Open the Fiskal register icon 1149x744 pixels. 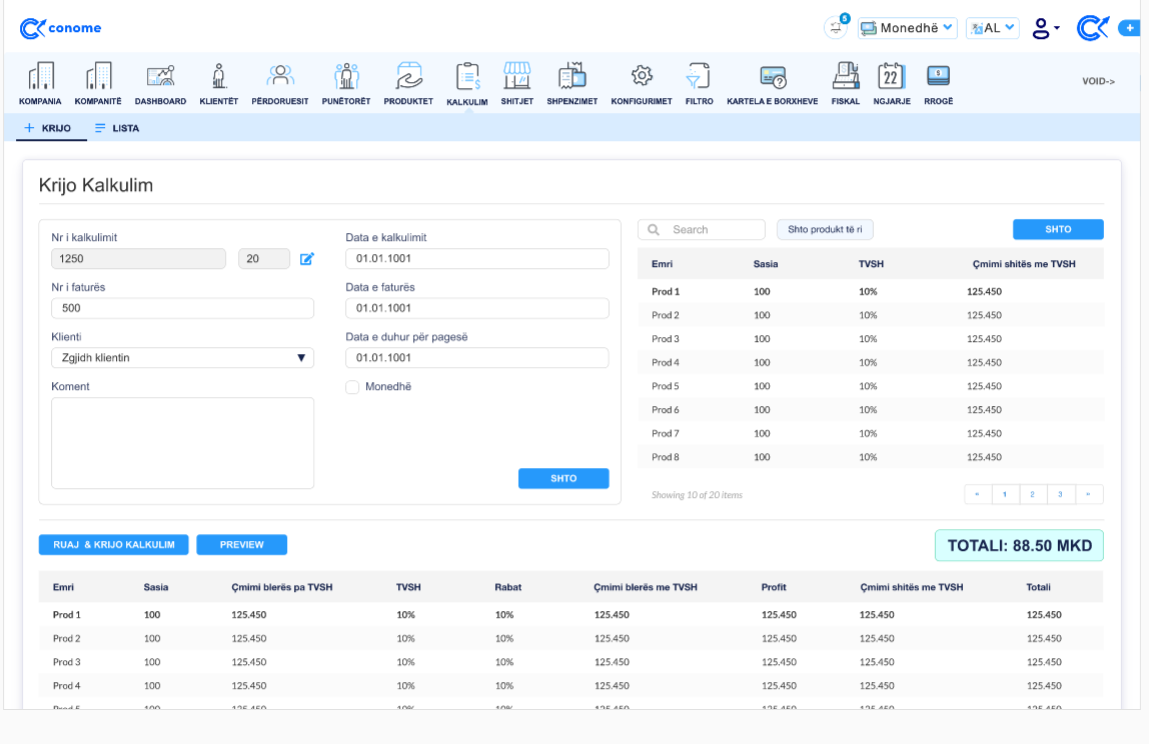click(845, 77)
